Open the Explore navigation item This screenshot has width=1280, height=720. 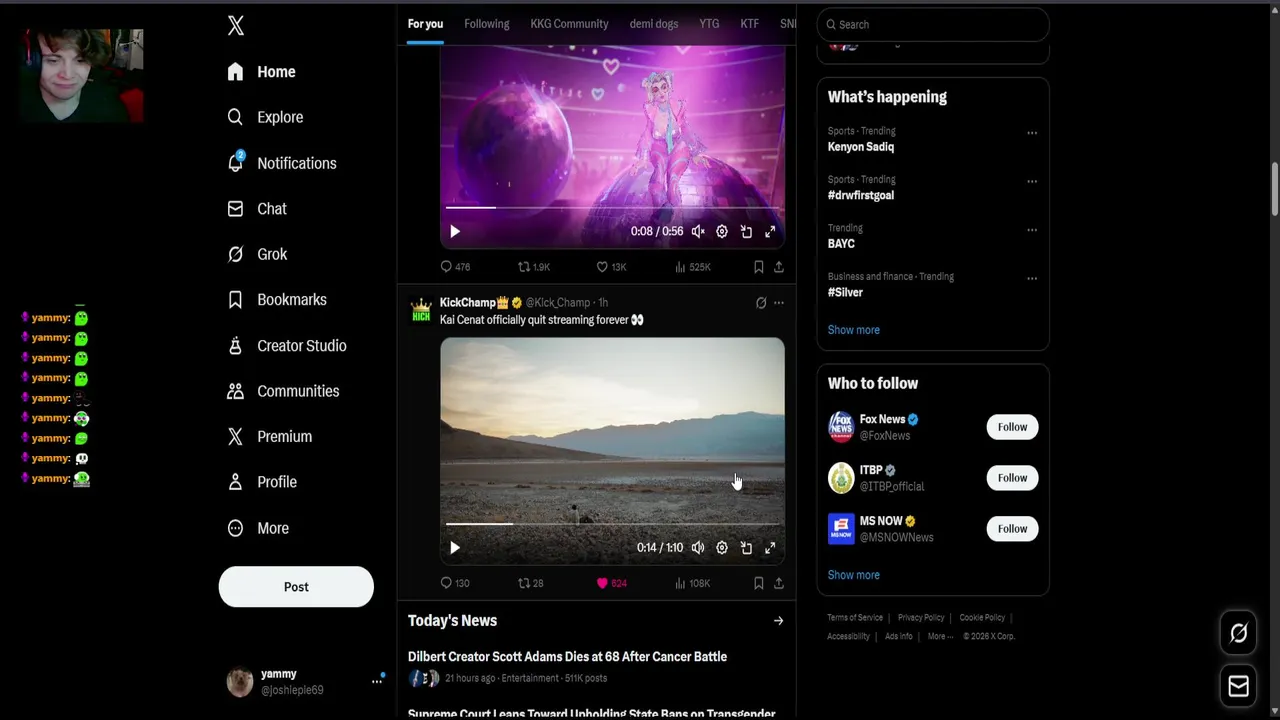point(265,117)
